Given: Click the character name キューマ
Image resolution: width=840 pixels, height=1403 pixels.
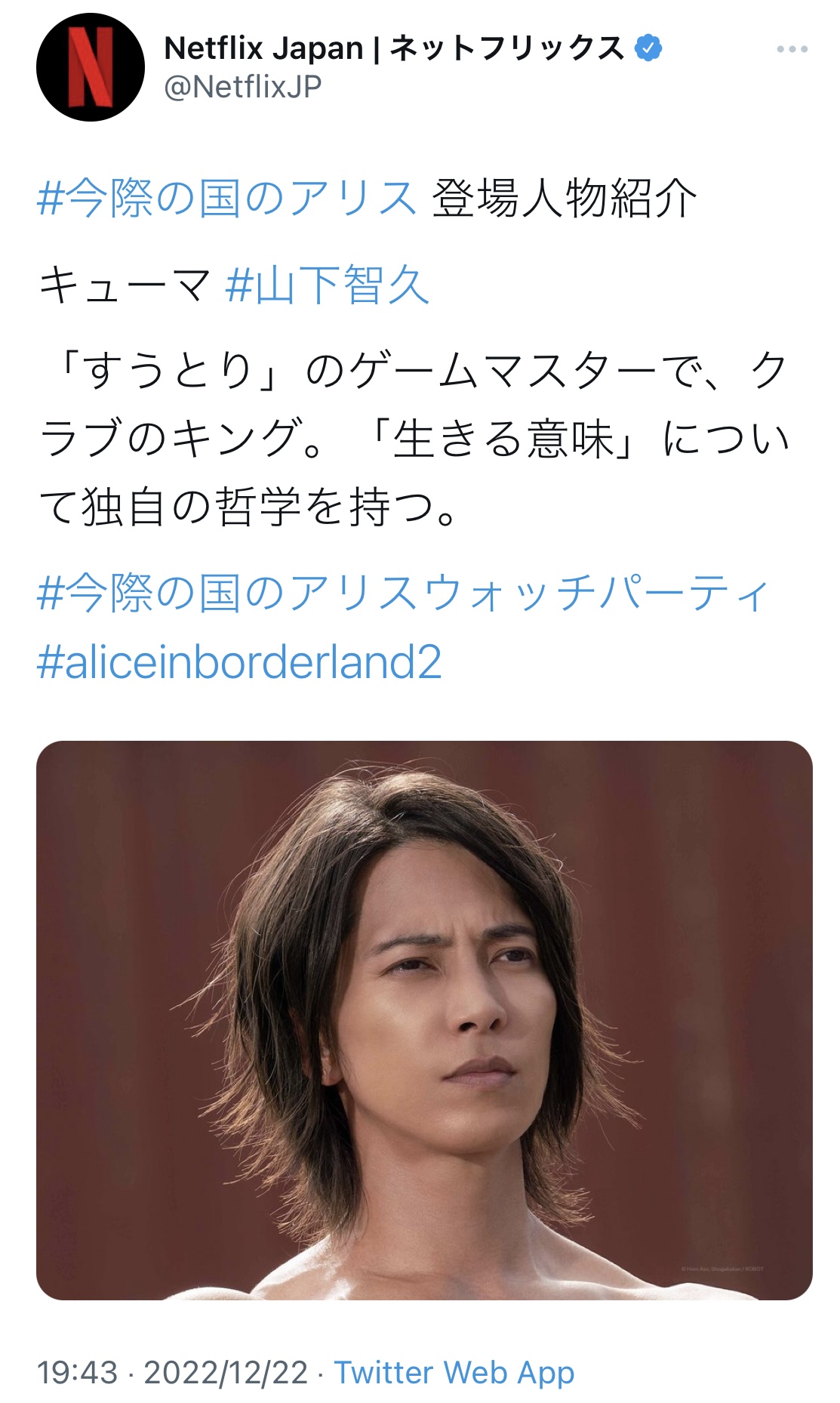Looking at the screenshot, I should point(125,285).
